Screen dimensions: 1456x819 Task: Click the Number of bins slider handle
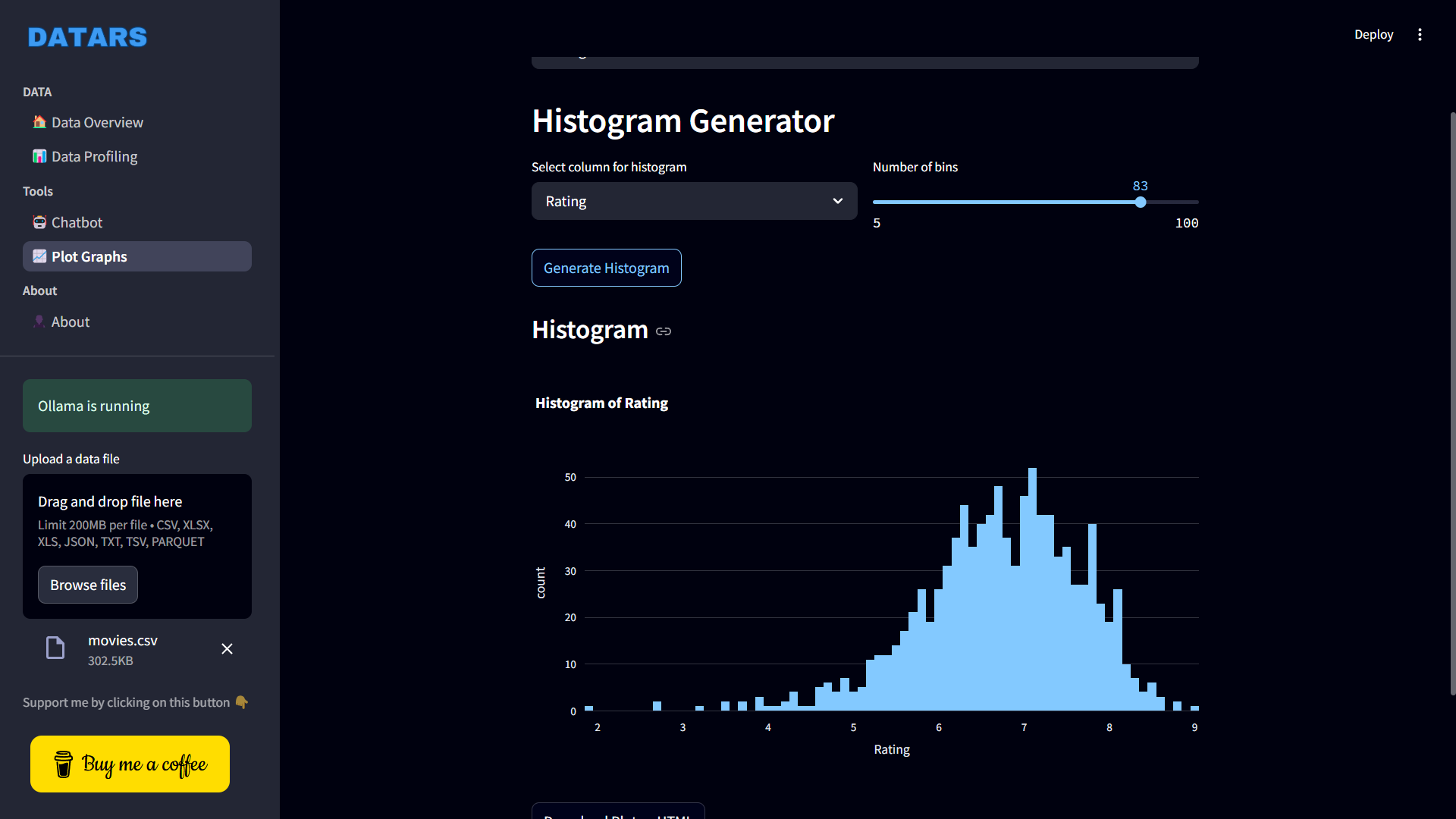tap(1141, 202)
